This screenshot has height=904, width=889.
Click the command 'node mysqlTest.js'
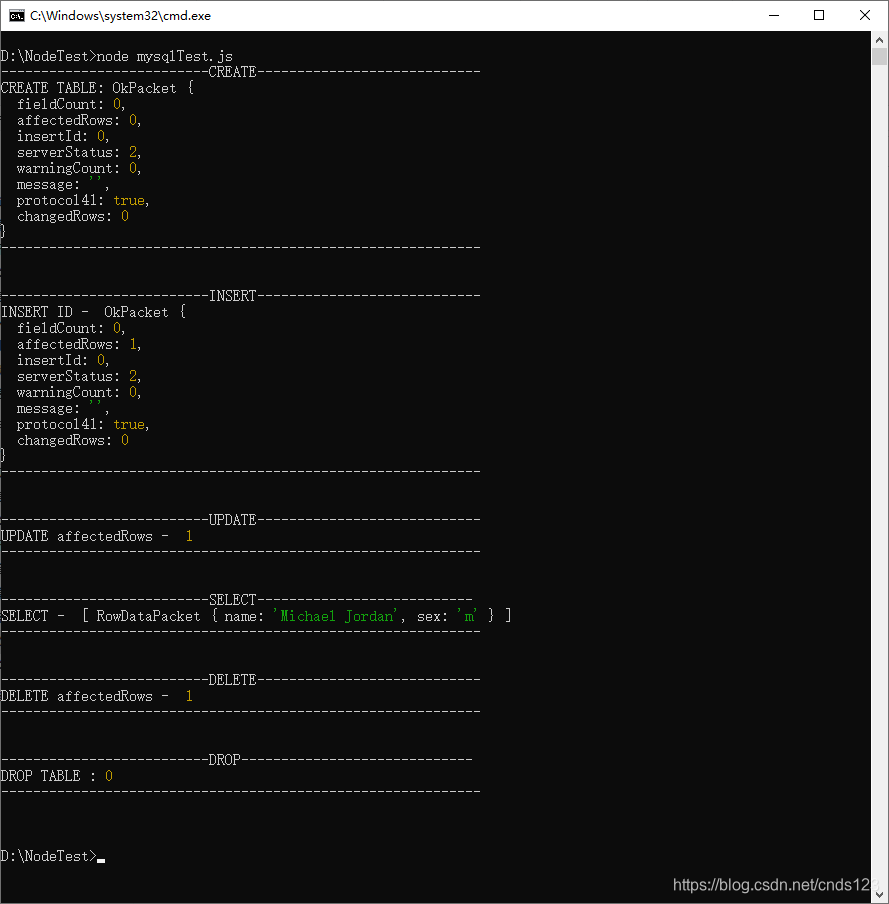click(164, 56)
